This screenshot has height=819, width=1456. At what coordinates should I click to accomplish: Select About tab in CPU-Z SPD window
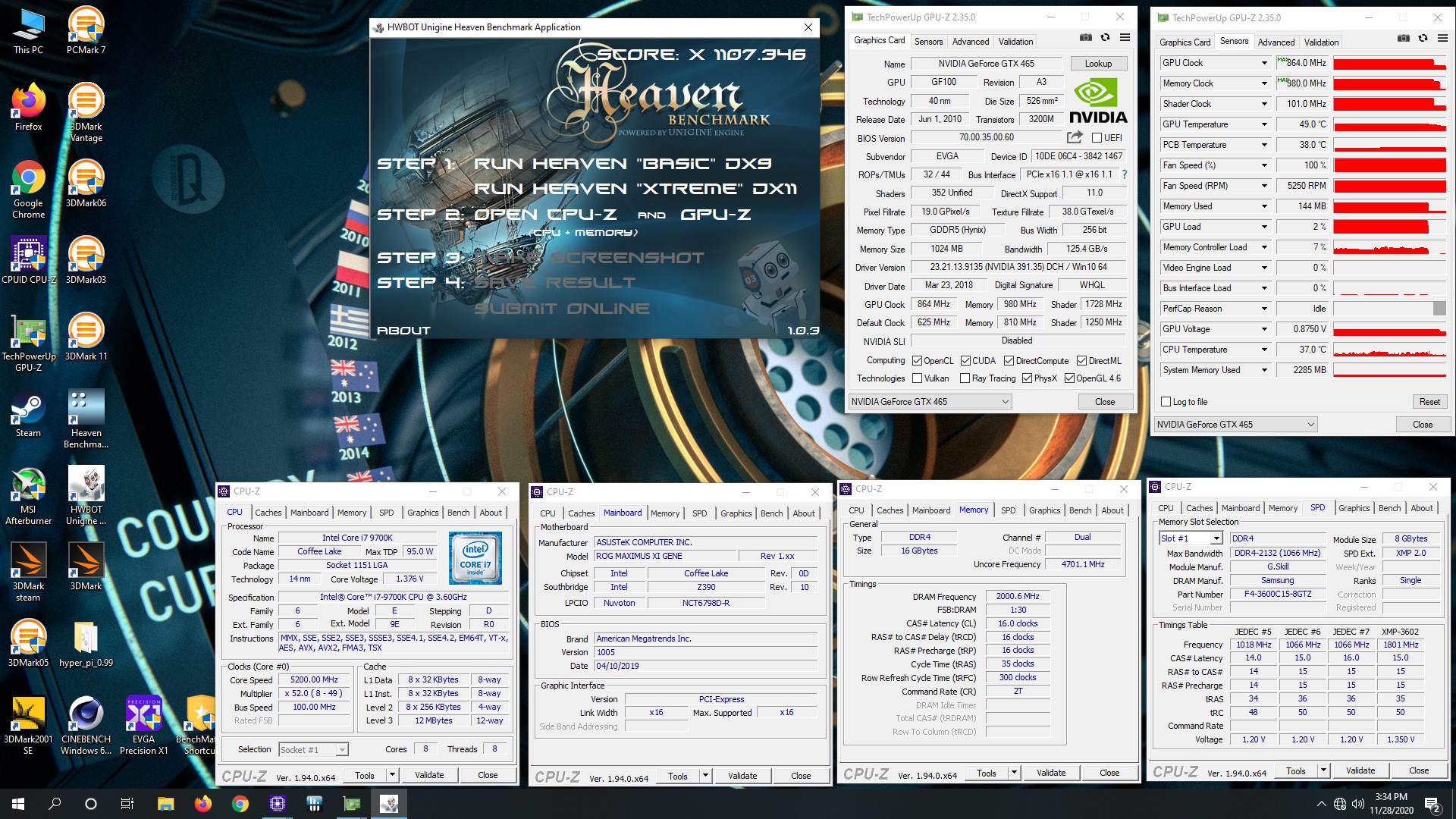1422,508
